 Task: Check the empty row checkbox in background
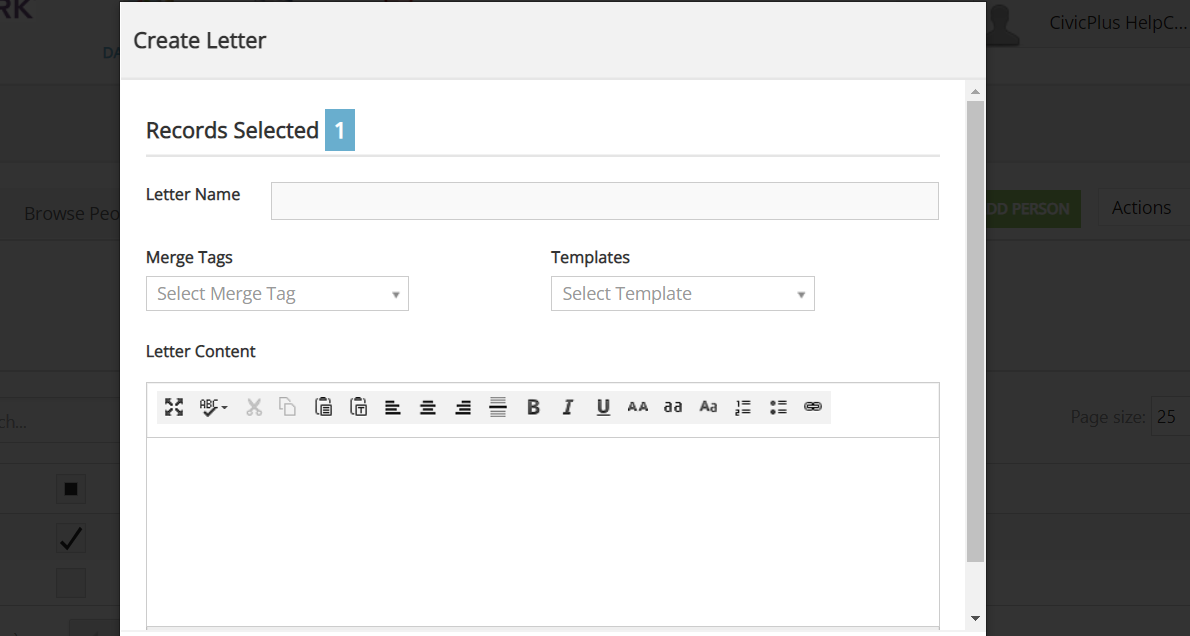71,583
